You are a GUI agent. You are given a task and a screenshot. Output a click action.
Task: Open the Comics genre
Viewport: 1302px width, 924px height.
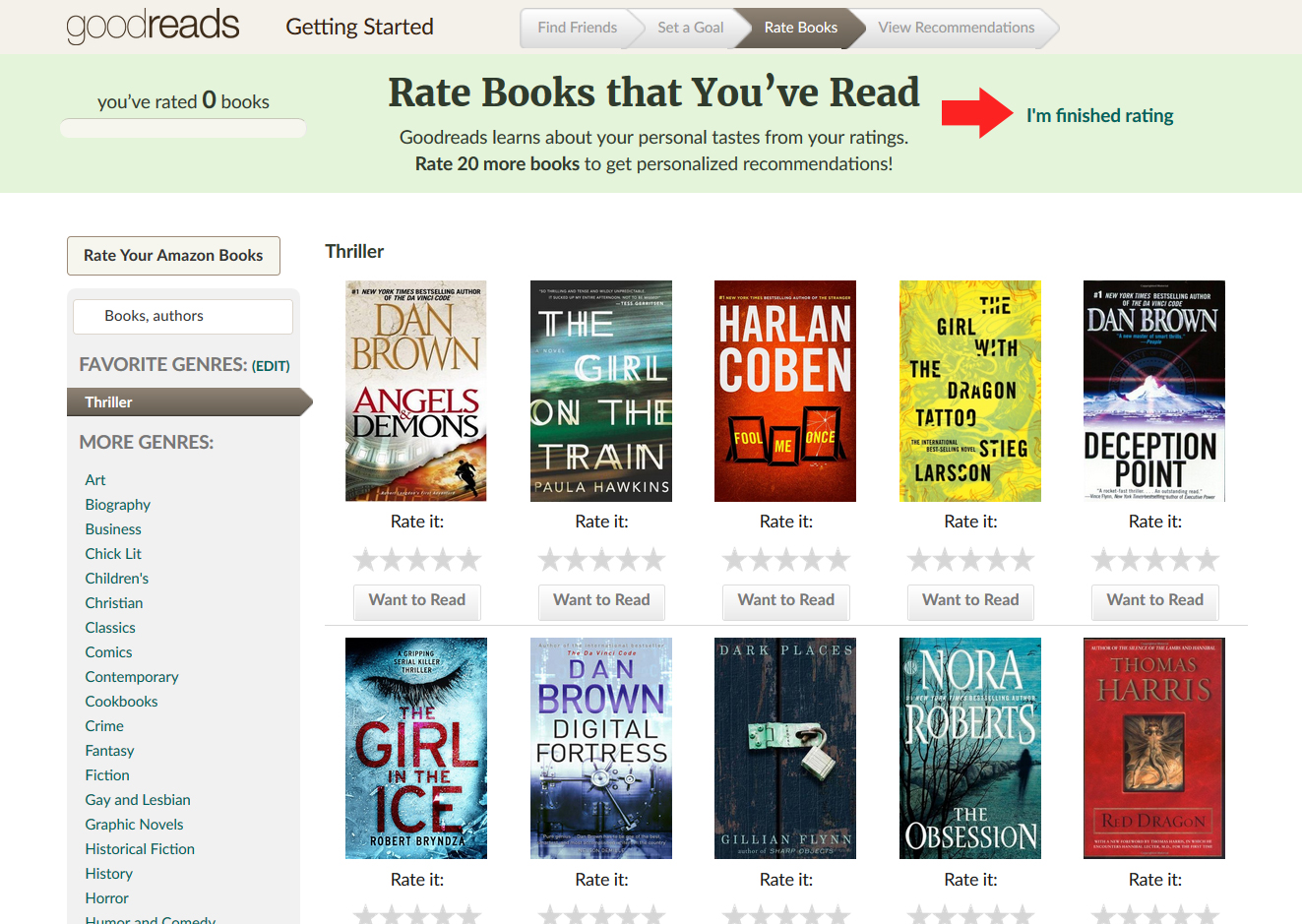tap(108, 652)
